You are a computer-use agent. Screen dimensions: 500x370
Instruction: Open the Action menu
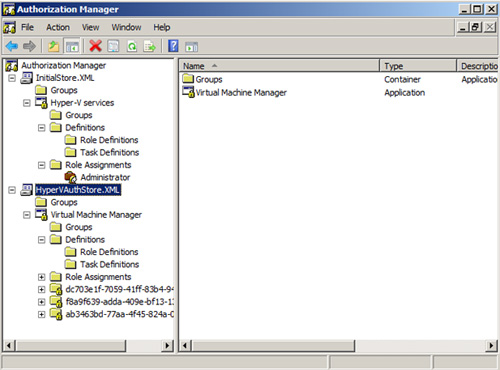point(58,27)
